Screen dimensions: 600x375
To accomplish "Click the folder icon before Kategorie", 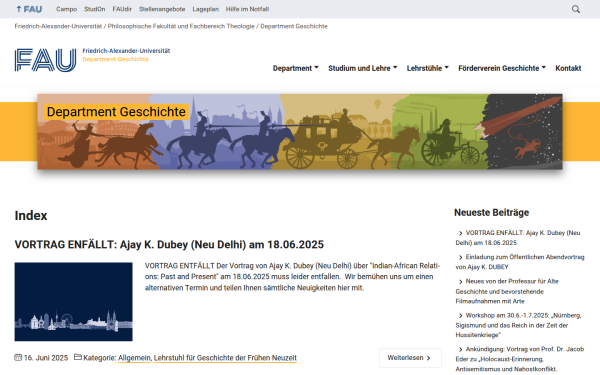I will tap(78, 357).
